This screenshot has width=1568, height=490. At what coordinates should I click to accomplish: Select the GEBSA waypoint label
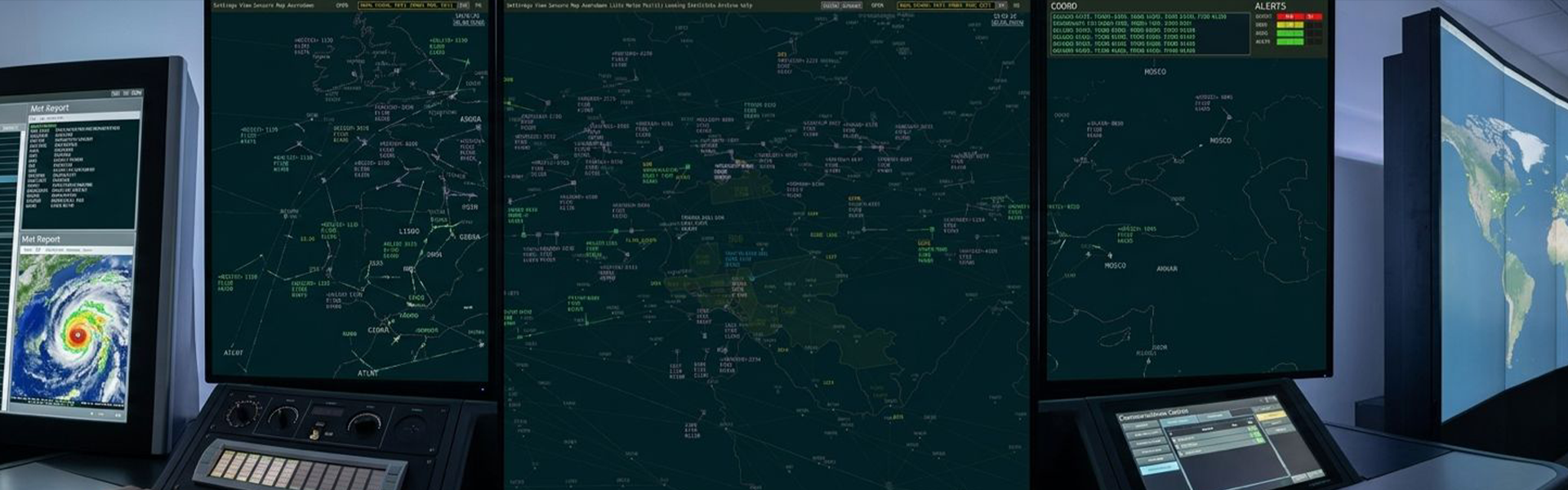[470, 237]
